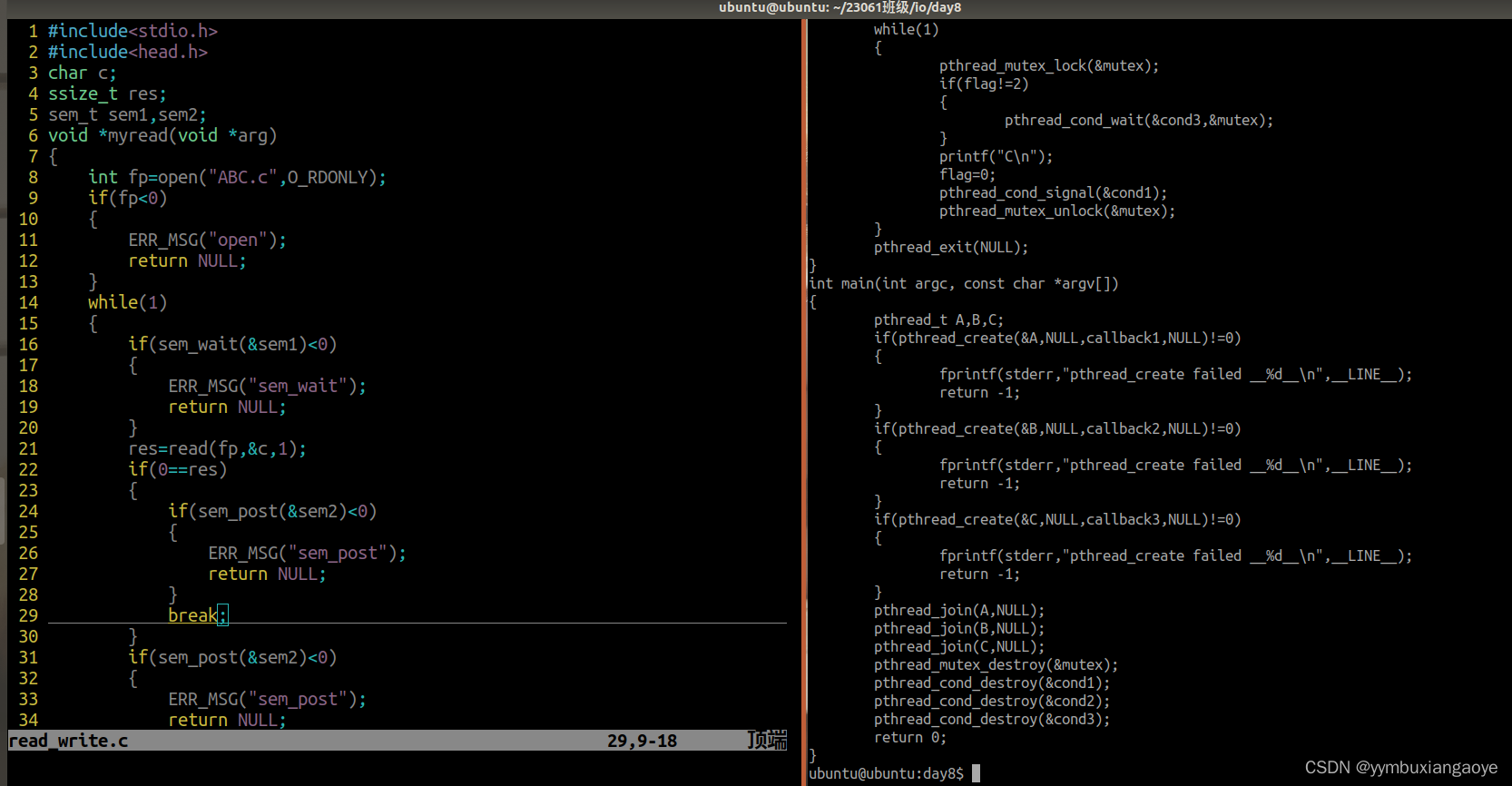
Task: Click 'if(sem_post(&sem2)<0)' on line 31
Action: (x=232, y=657)
